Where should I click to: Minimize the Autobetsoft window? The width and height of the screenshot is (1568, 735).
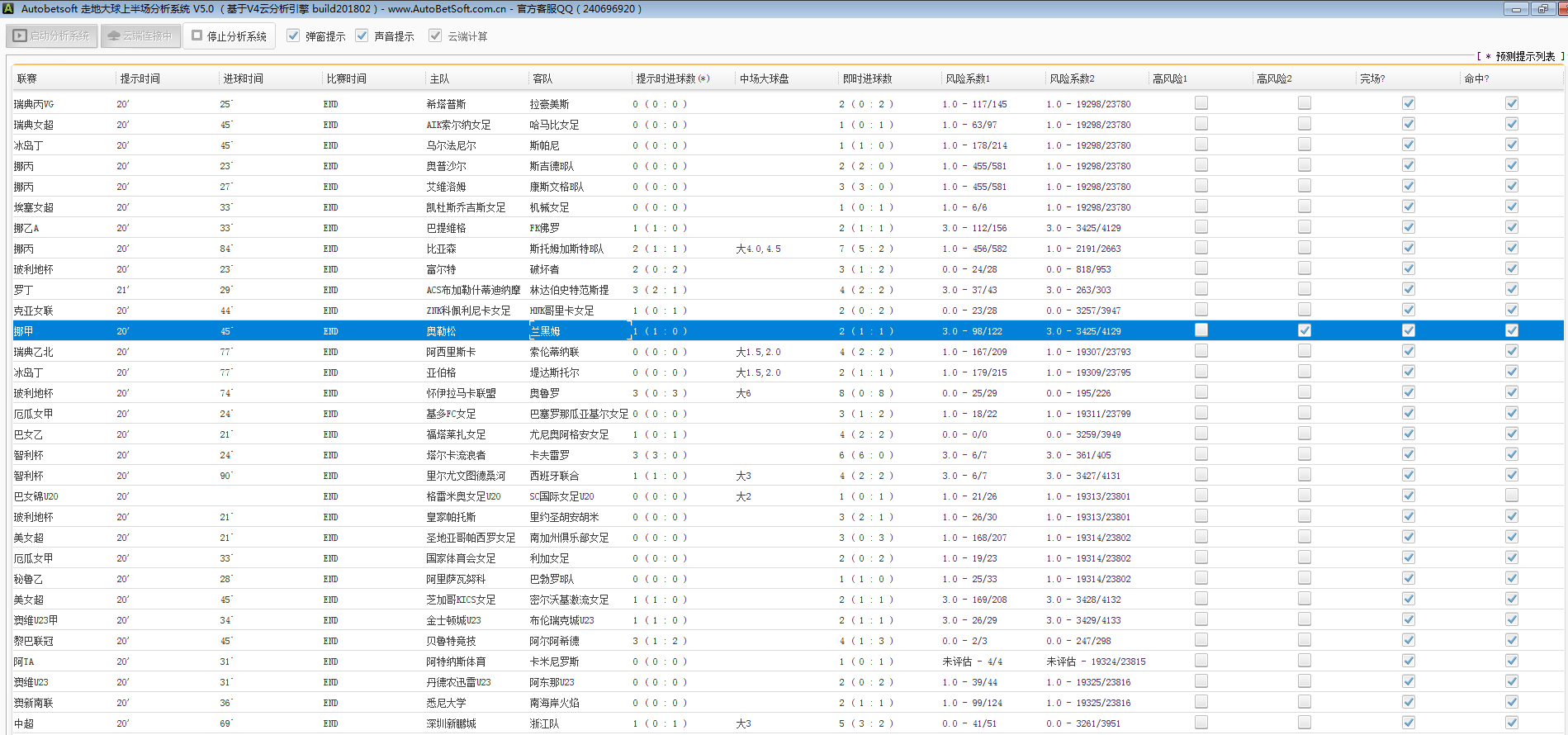coord(1516,9)
